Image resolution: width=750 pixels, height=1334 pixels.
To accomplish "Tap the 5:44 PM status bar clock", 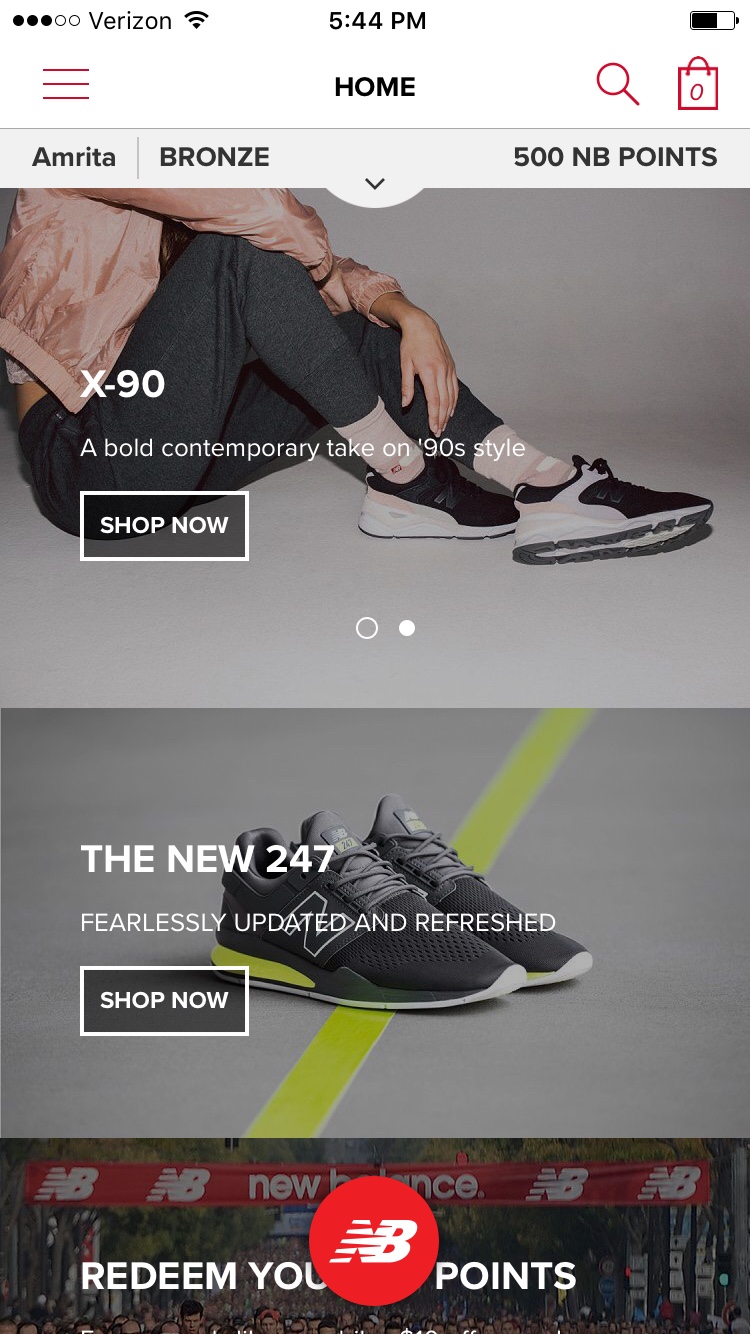I will 377,20.
